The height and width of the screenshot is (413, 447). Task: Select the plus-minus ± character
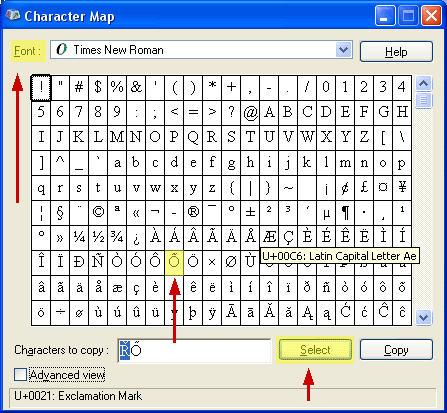[x=250, y=213]
